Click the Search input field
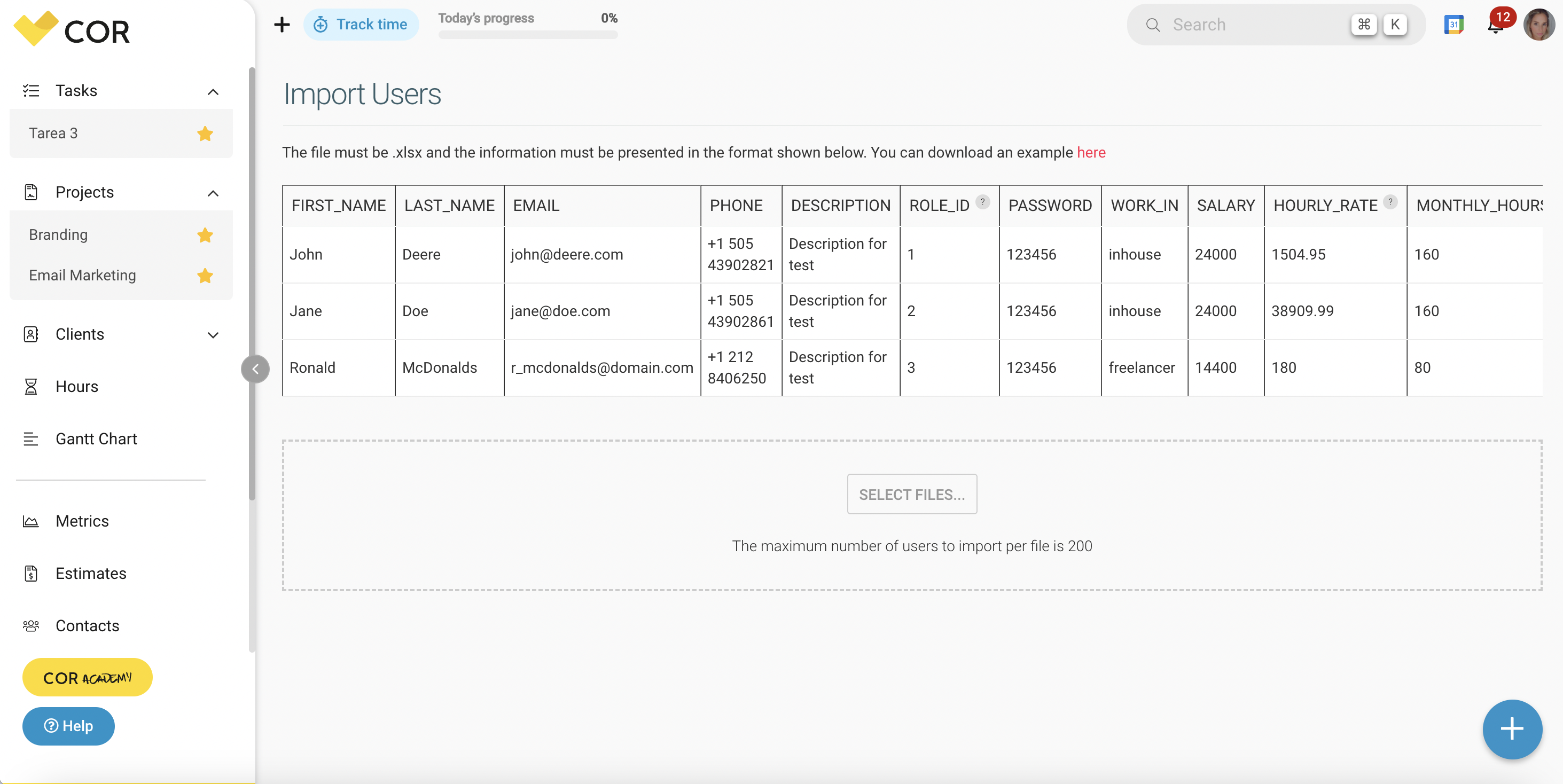Viewport: 1563px width, 784px height. point(1250,24)
